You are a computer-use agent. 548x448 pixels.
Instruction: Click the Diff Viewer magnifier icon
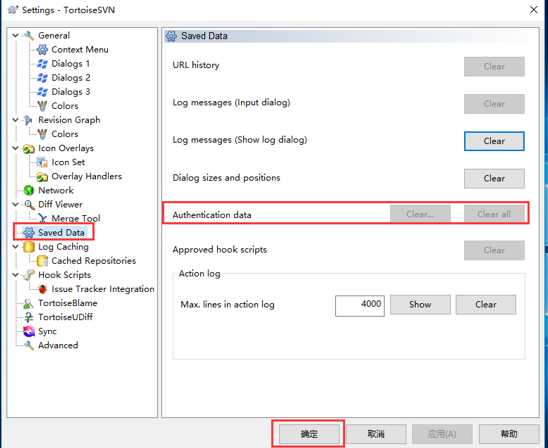click(29, 204)
